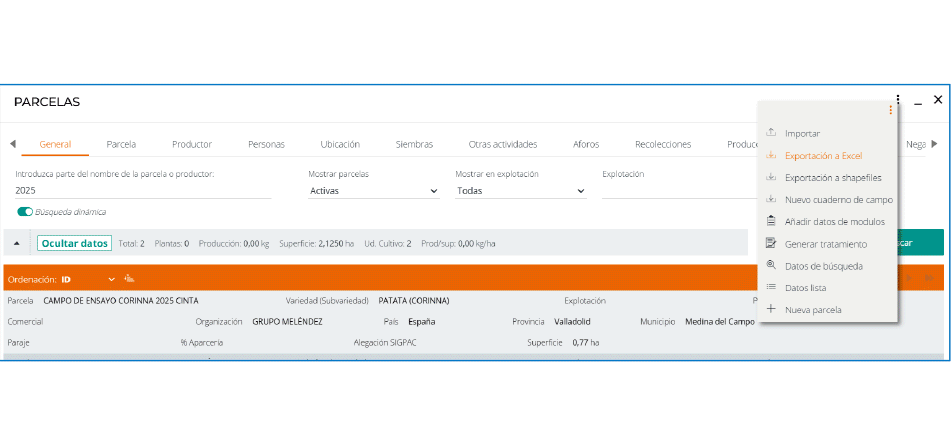
Task: Go to the Ubicación tab
Action: tap(340, 144)
